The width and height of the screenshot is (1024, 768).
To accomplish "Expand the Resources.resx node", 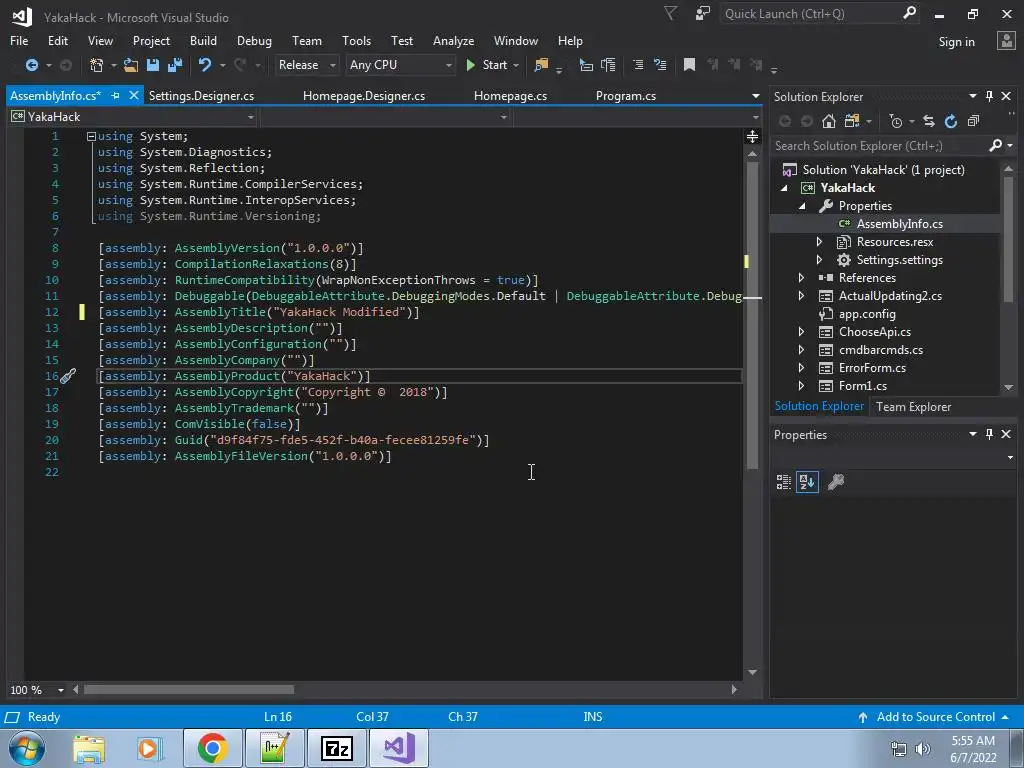I will pos(820,242).
